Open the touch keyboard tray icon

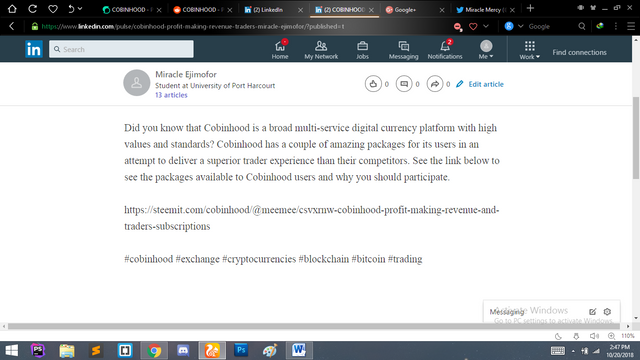click(x=558, y=351)
